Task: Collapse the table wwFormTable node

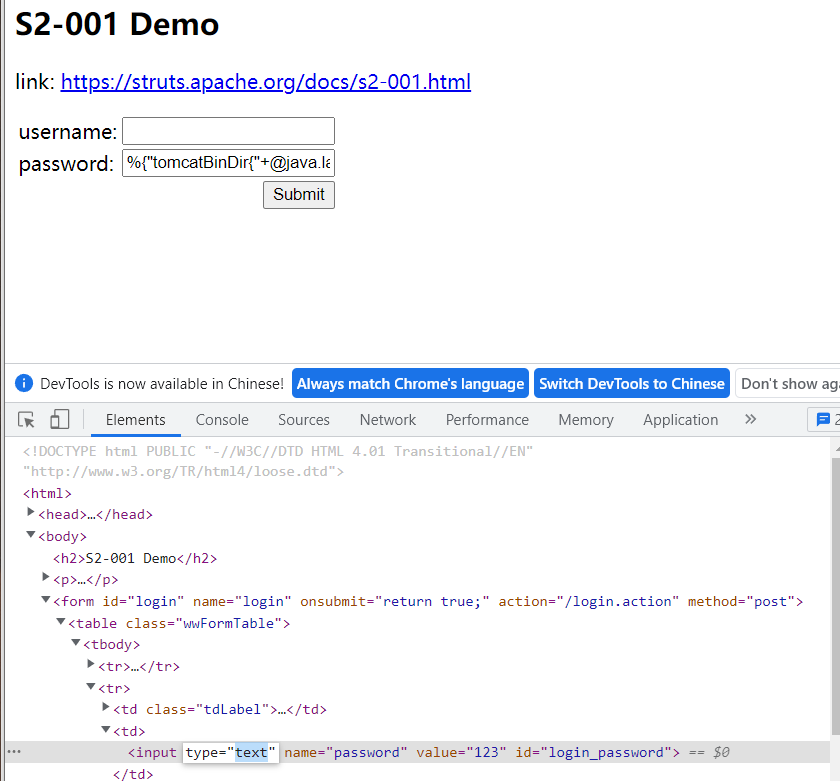Action: click(x=61, y=621)
